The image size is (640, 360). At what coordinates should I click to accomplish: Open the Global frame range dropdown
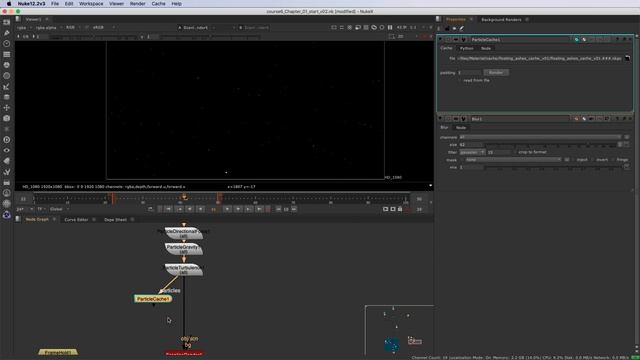(x=59, y=209)
